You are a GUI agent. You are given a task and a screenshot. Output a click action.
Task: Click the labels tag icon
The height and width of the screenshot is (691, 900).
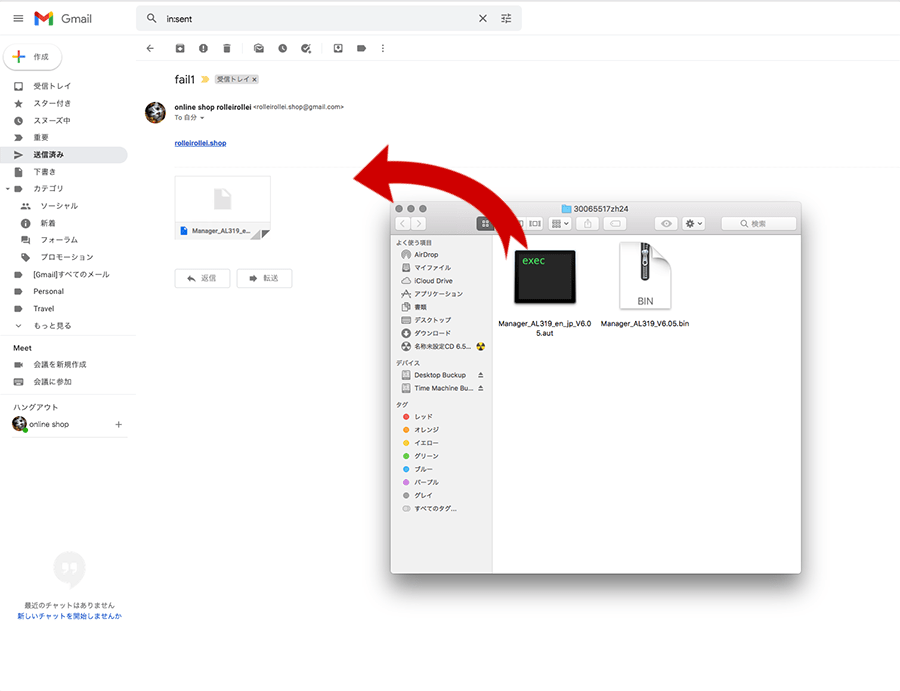pos(361,48)
